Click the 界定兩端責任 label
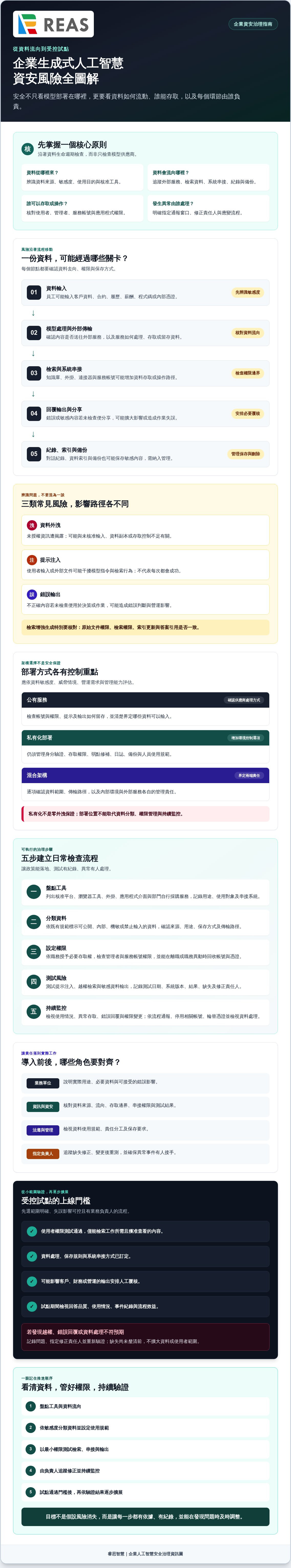The image size is (291, 1568). pyautogui.click(x=249, y=775)
